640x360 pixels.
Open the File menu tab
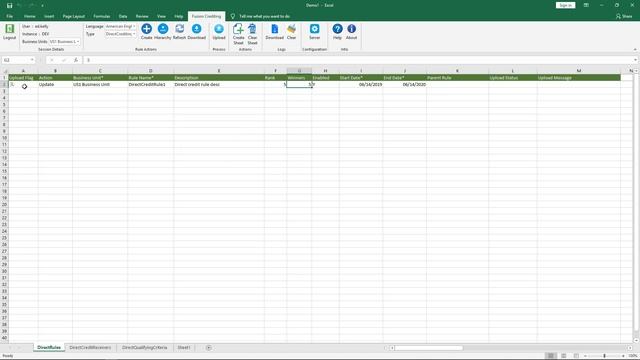click(x=9, y=16)
